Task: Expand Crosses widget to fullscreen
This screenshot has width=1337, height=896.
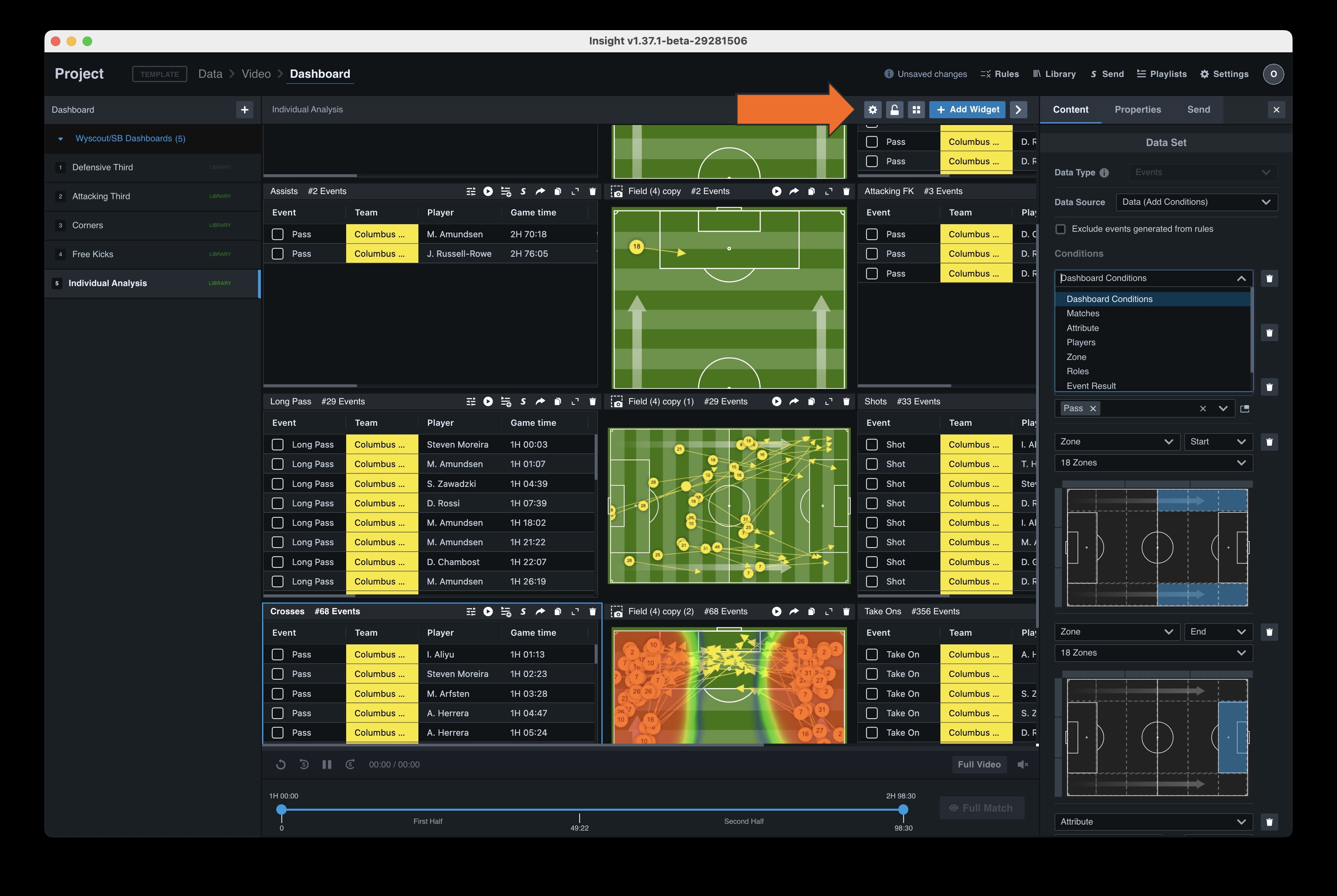Action: (575, 611)
